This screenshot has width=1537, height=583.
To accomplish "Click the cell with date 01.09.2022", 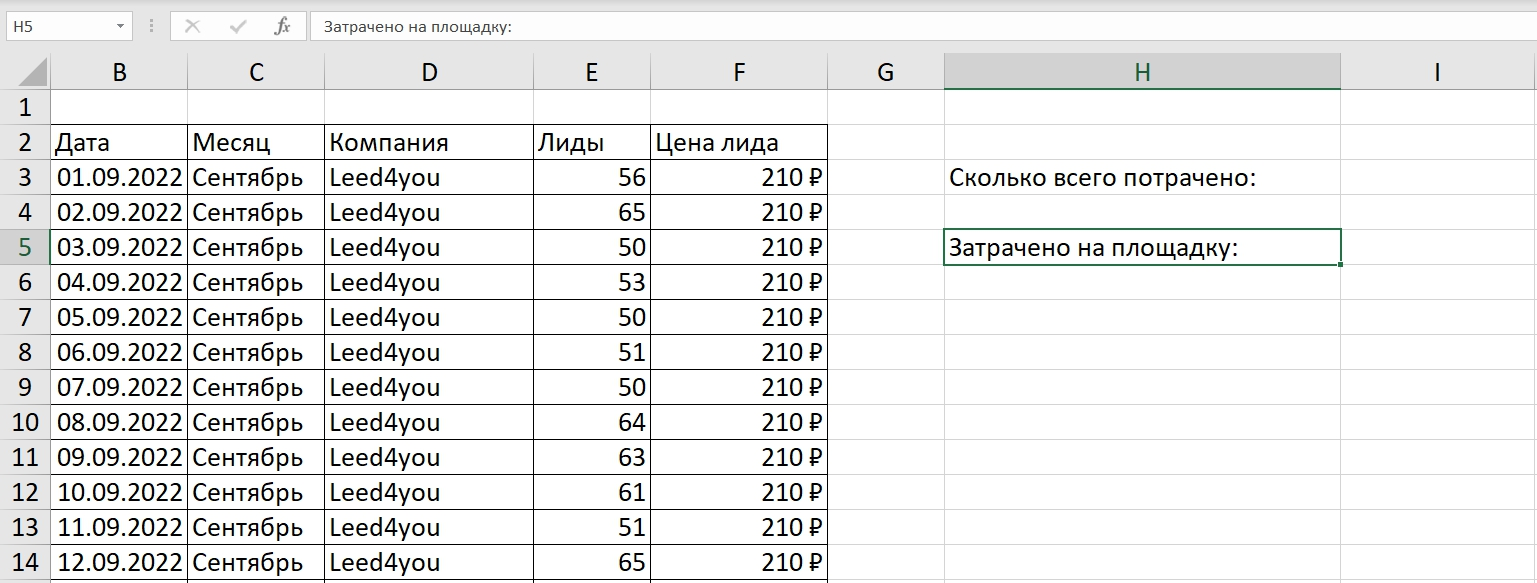I will [119, 176].
